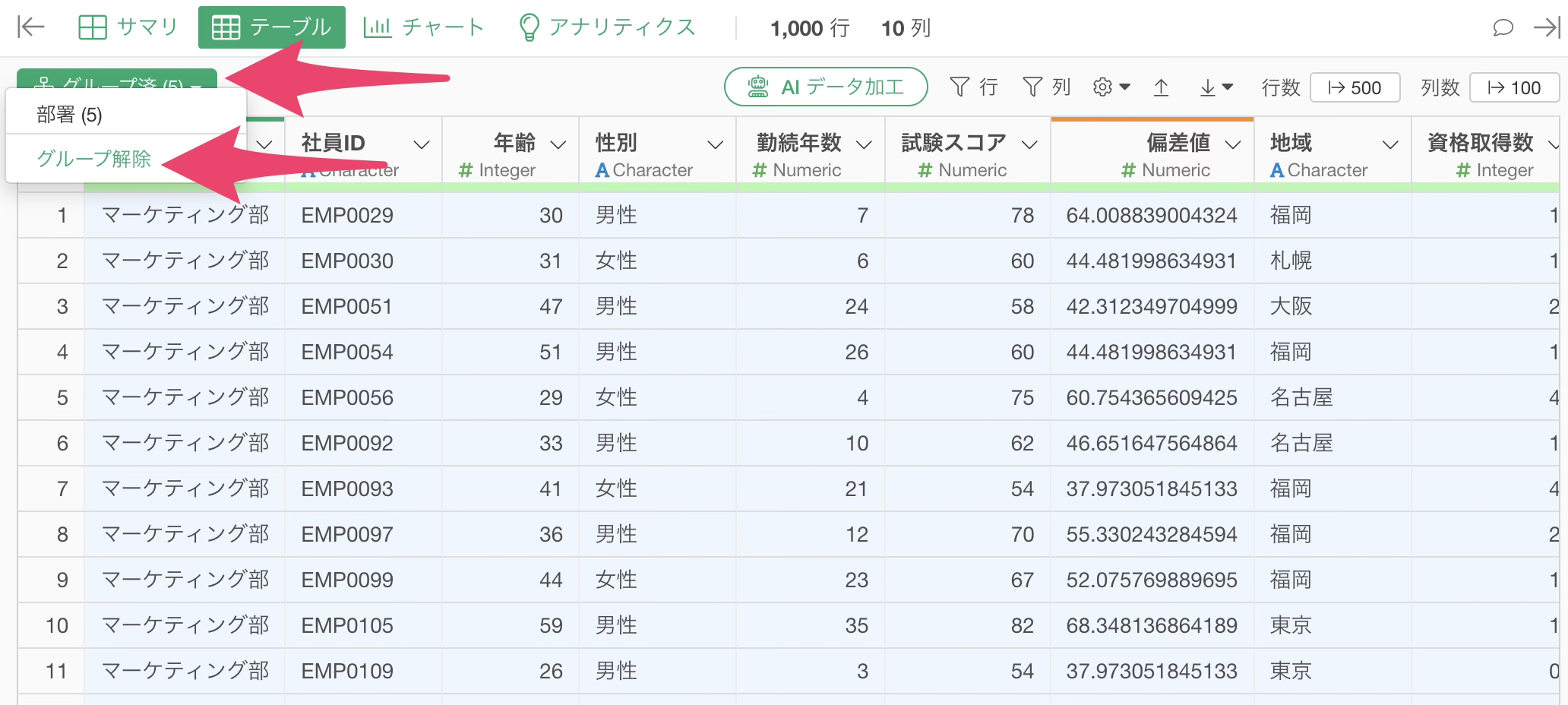Collapse the left panel arrow icon

click(x=30, y=28)
